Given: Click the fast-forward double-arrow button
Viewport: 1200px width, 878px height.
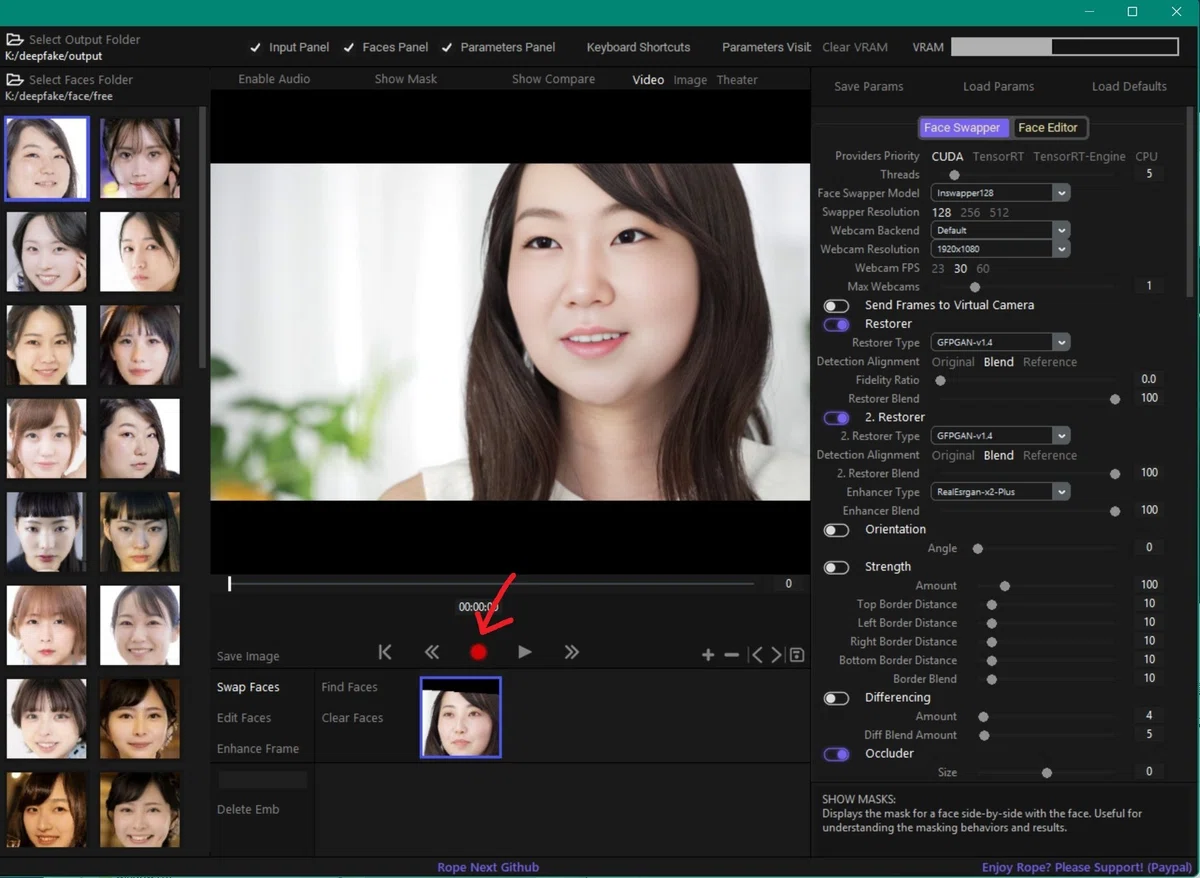Looking at the screenshot, I should pyautogui.click(x=571, y=652).
